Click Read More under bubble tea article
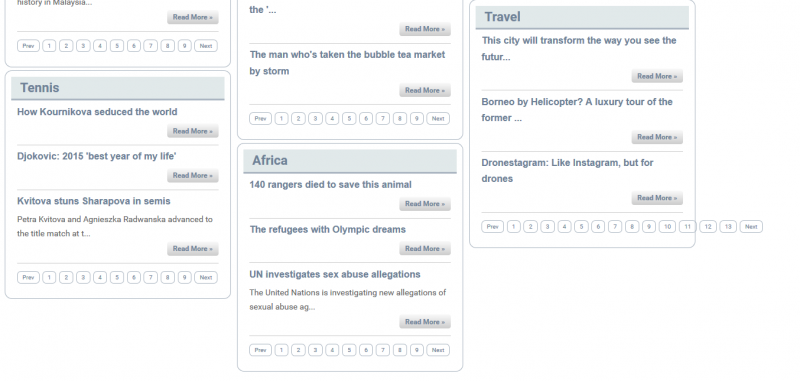This screenshot has width=800, height=381. (425, 90)
